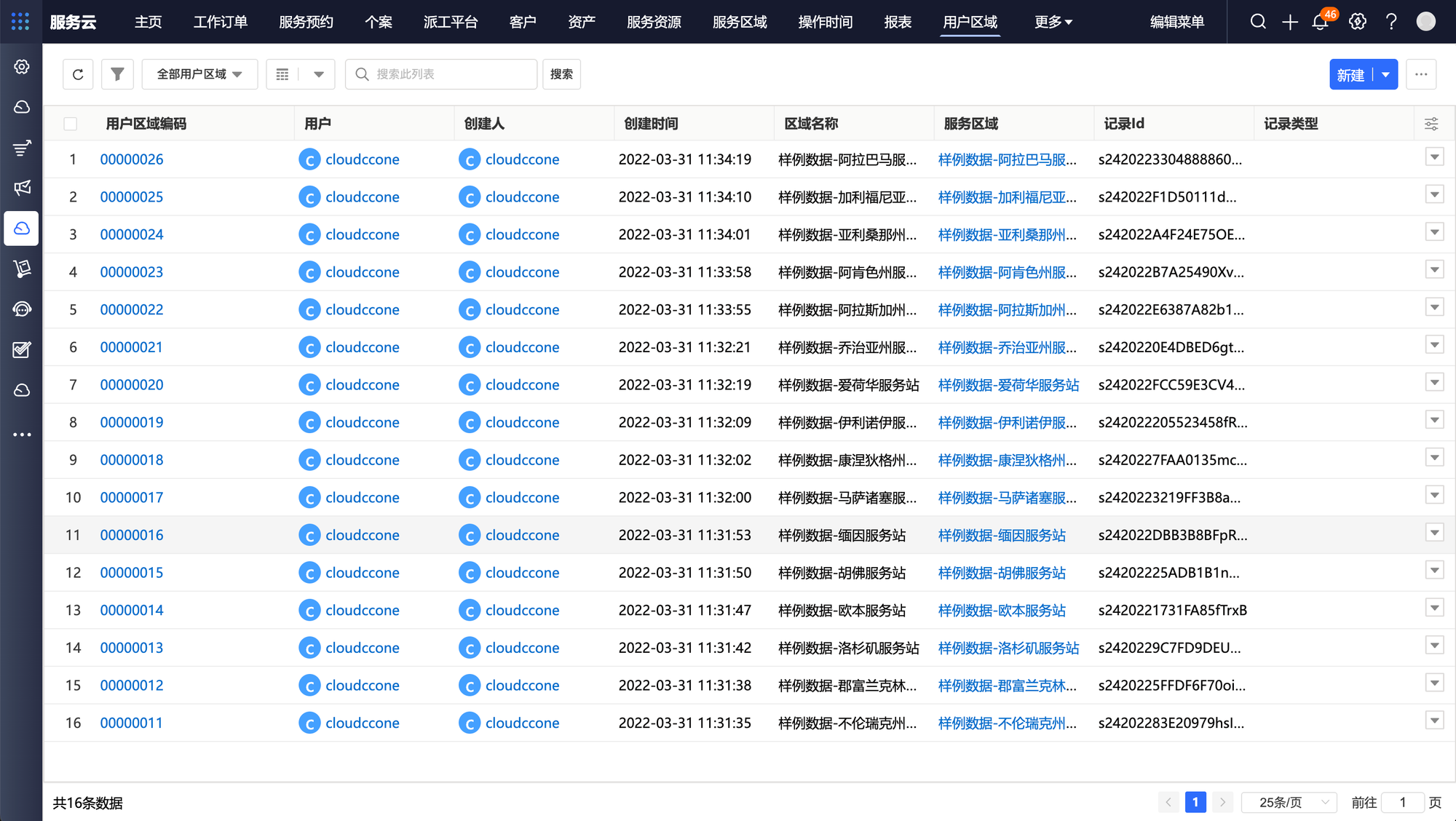This screenshot has width=1456, height=821.
Task: Tick the select-all checkbox in header
Action: coord(71,124)
